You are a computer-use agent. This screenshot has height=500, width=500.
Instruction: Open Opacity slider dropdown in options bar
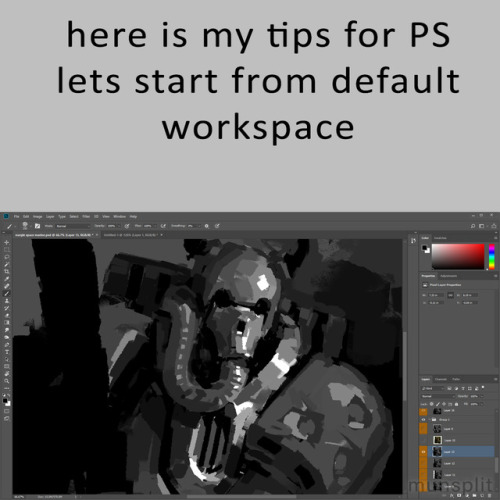tap(119, 226)
